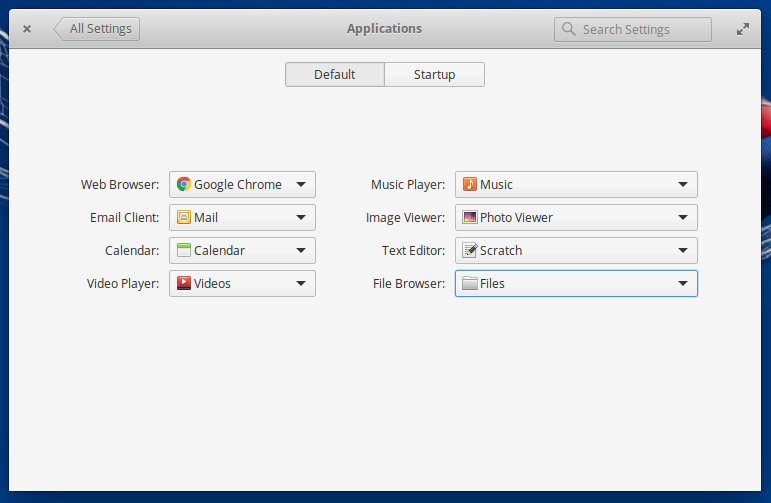Screen dimensions: 771x503
Task: Click the magnifier icon in Search Settings
Action: point(568,29)
